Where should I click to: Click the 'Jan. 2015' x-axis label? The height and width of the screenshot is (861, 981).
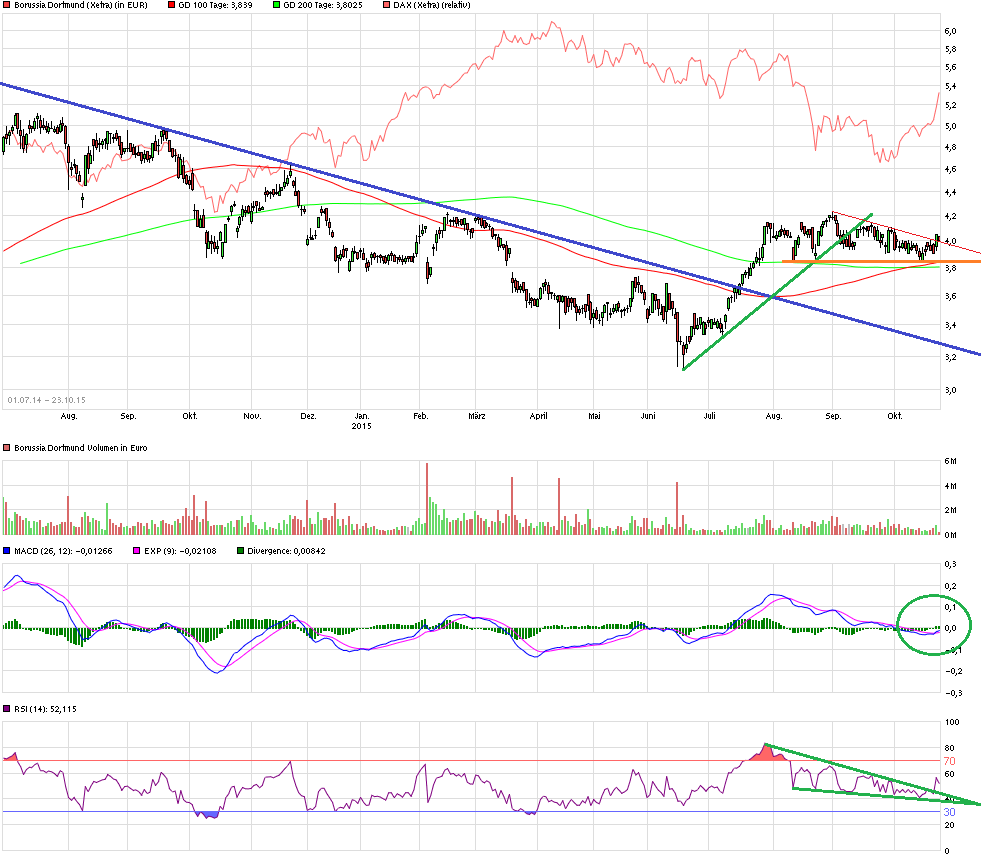362,420
